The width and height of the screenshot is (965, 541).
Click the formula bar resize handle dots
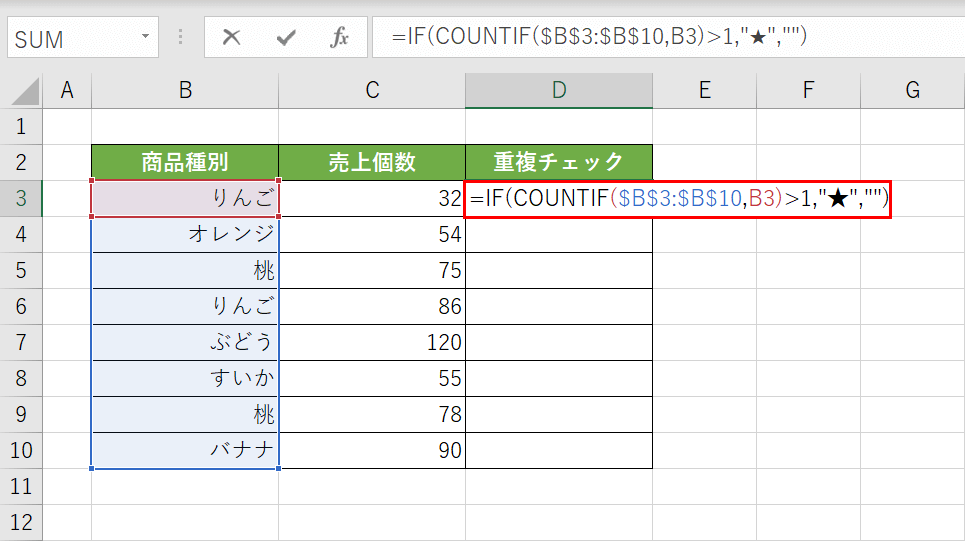coord(181,38)
